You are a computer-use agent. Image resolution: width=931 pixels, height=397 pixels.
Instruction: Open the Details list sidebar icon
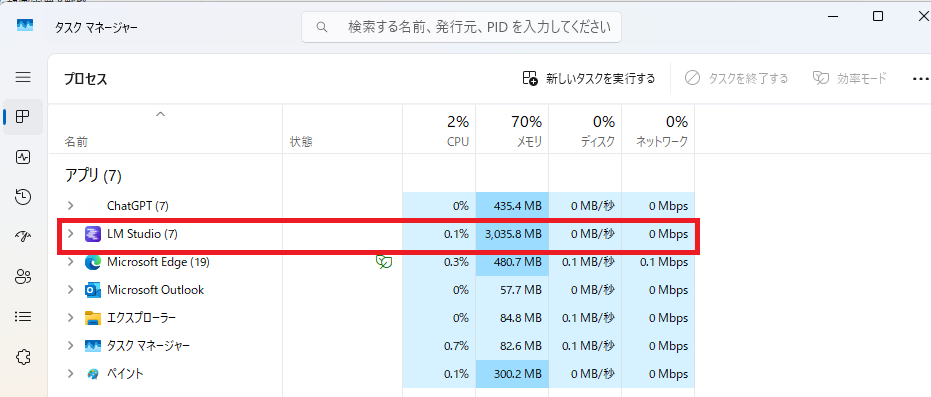pyautogui.click(x=23, y=317)
